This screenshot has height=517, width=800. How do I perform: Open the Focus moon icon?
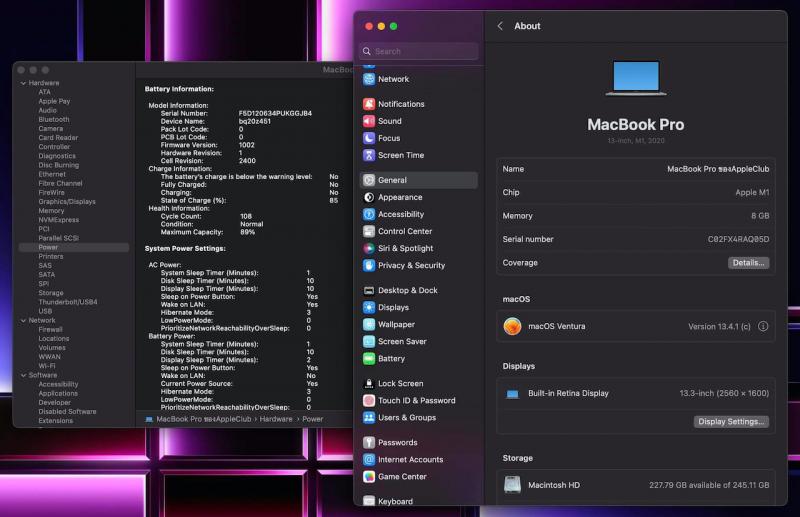click(x=369, y=138)
